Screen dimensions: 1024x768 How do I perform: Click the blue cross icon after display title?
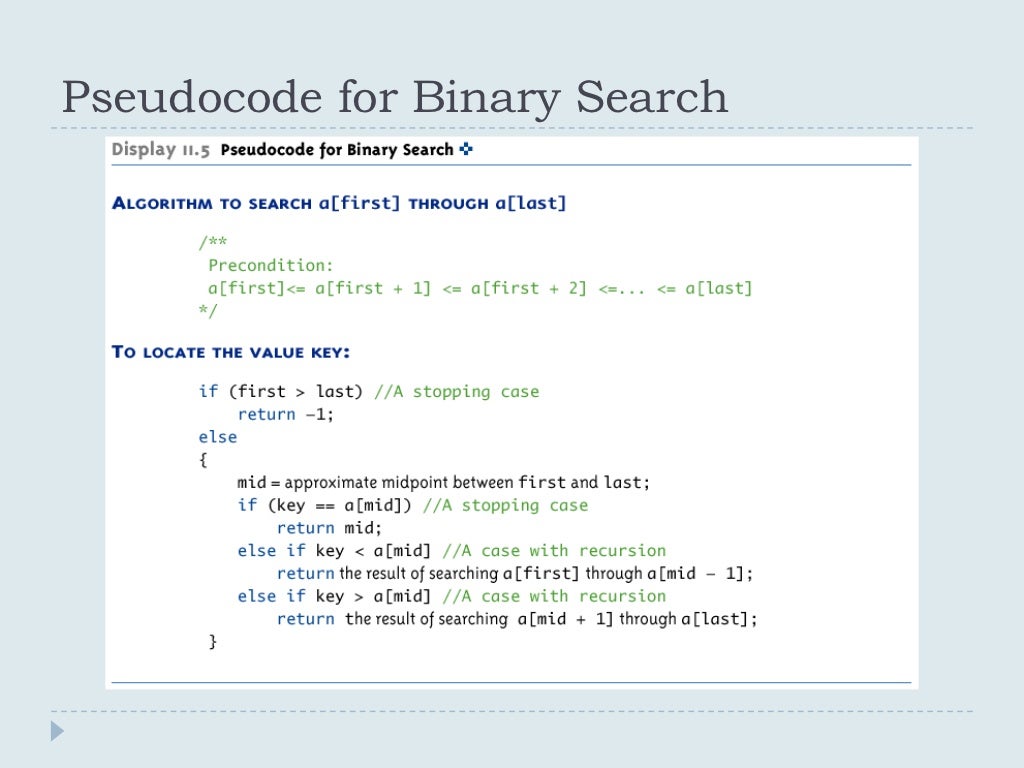pyautogui.click(x=466, y=149)
